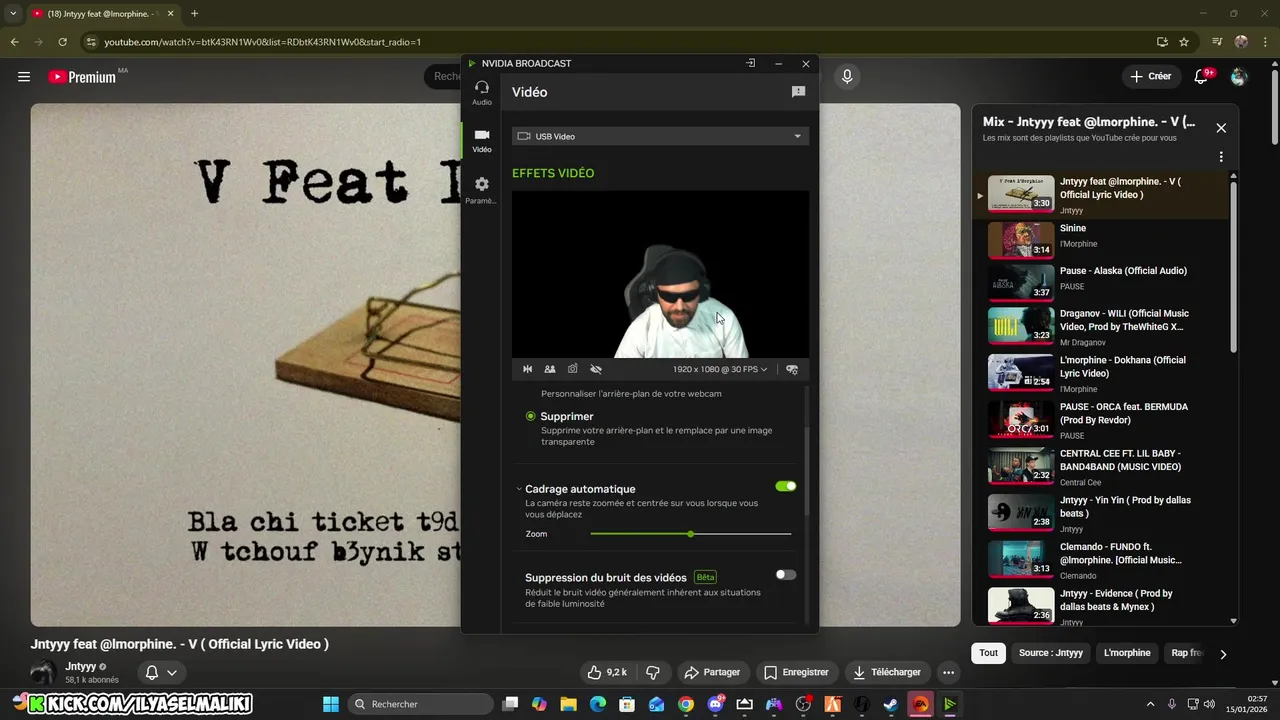This screenshot has width=1280, height=720.
Task: Open Microsoft Edge from the taskbar
Action: (597, 704)
